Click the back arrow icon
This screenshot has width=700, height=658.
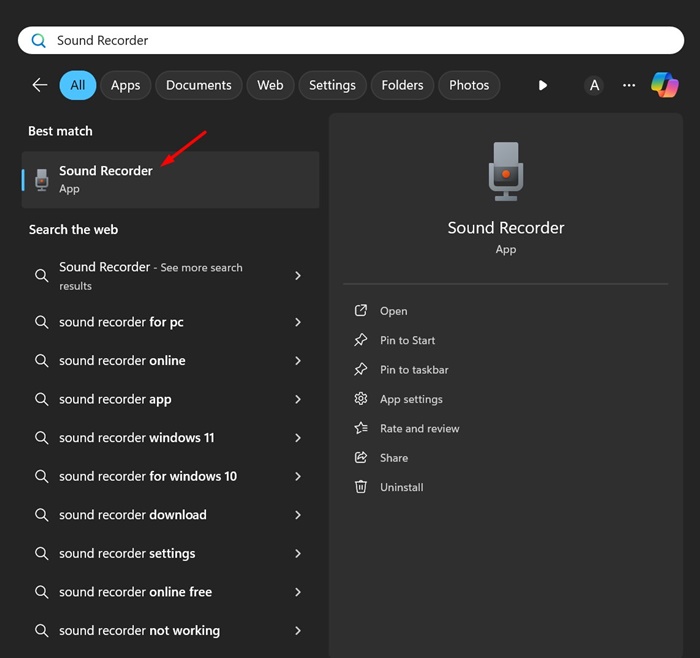pyautogui.click(x=40, y=85)
